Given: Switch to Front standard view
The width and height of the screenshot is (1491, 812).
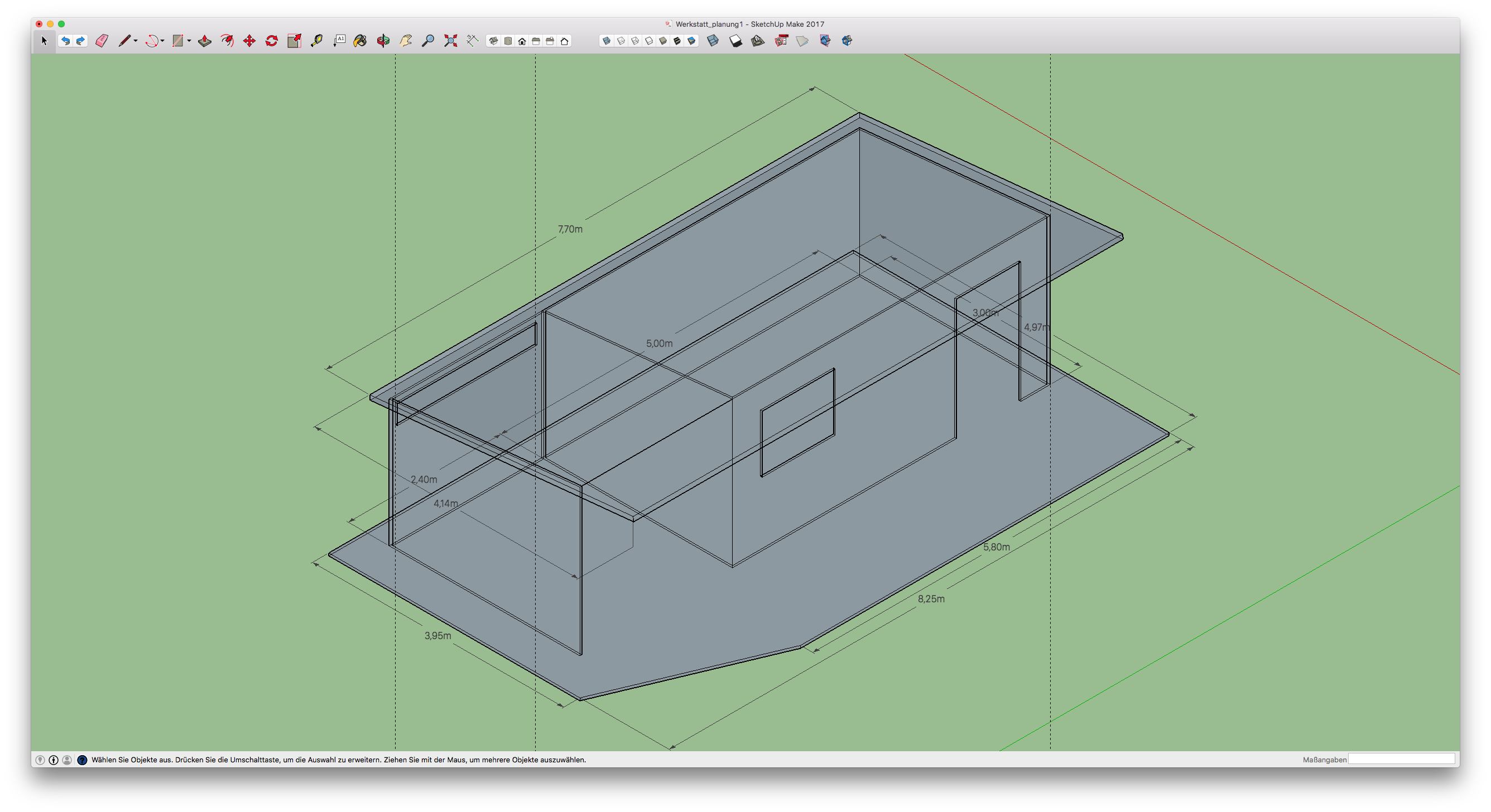Looking at the screenshot, I should click(522, 41).
